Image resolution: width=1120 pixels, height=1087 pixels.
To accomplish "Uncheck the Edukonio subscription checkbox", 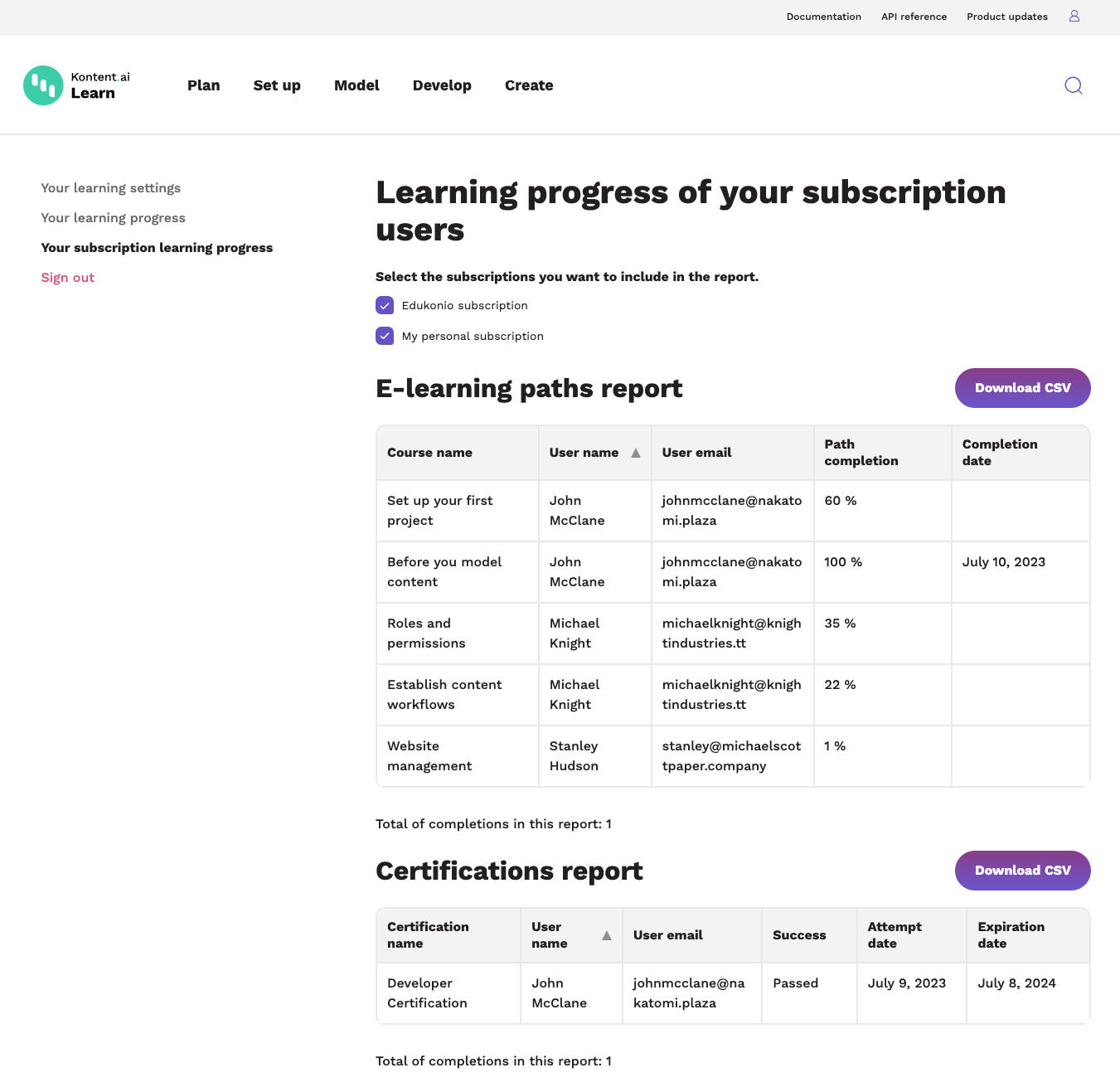I will click(x=385, y=305).
